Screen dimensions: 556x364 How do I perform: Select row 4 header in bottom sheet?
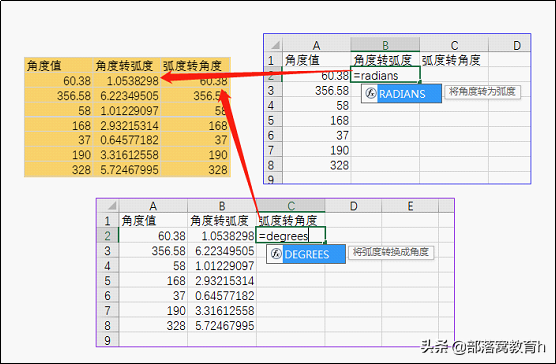[x=108, y=265]
